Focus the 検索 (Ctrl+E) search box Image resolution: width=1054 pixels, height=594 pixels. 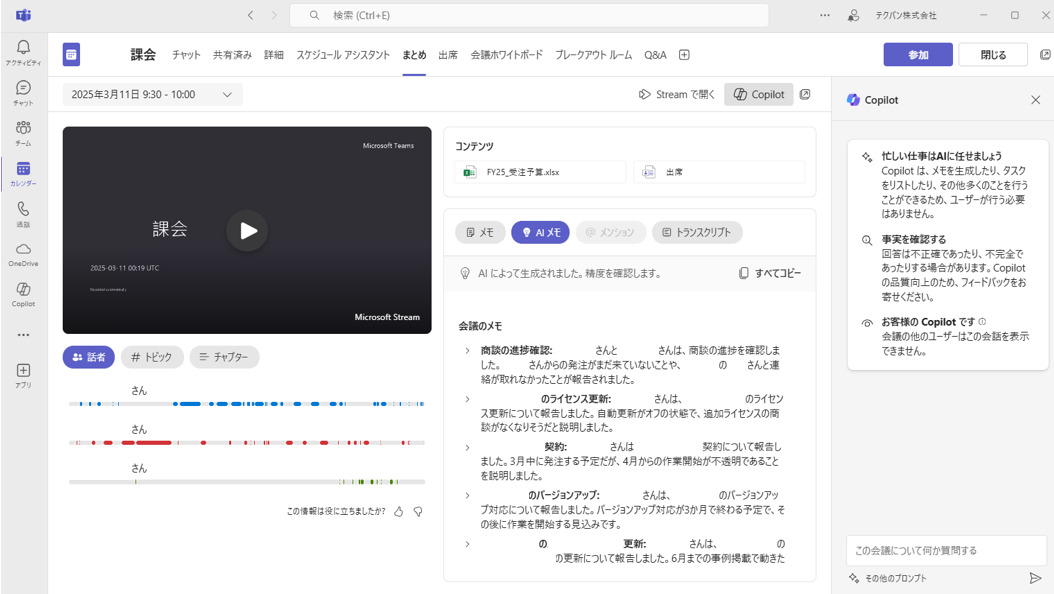(x=529, y=15)
